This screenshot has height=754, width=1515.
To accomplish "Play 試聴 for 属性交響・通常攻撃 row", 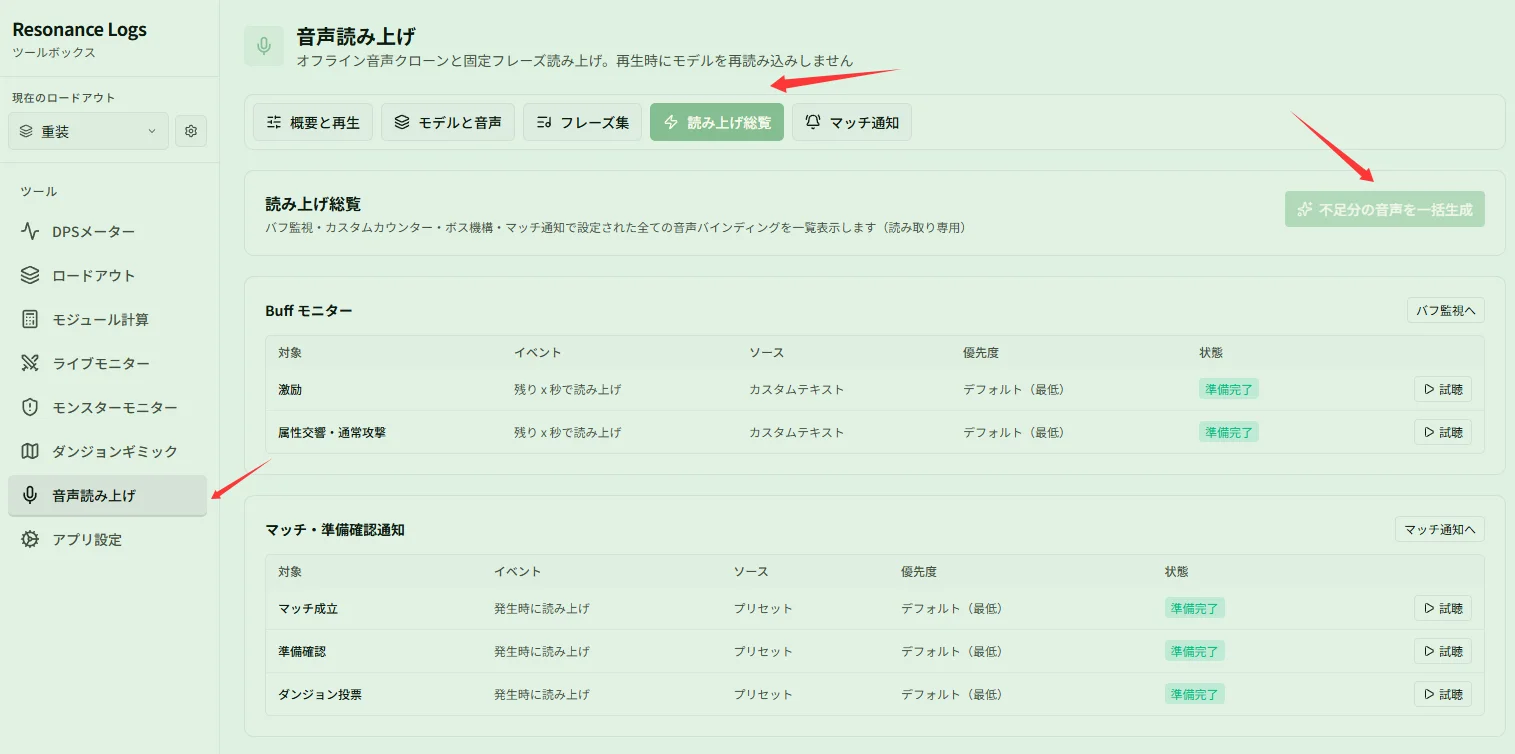I will point(1443,432).
